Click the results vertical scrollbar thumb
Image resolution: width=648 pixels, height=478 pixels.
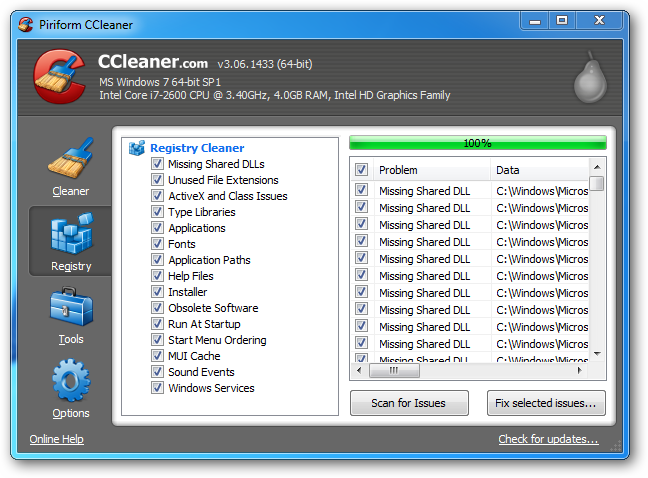point(597,183)
